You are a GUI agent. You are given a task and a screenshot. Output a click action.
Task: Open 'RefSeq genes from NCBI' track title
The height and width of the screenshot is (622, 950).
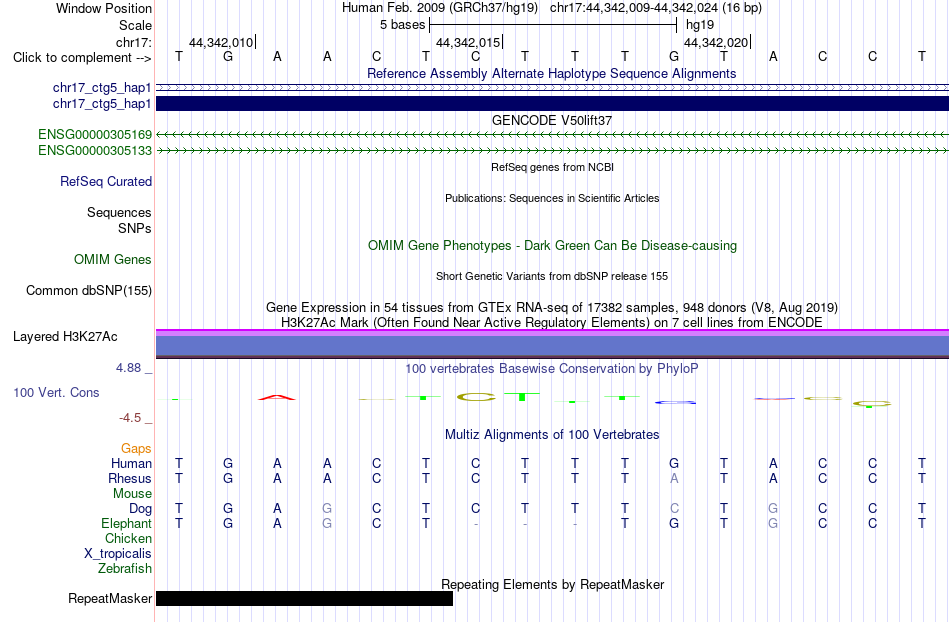tap(552, 167)
